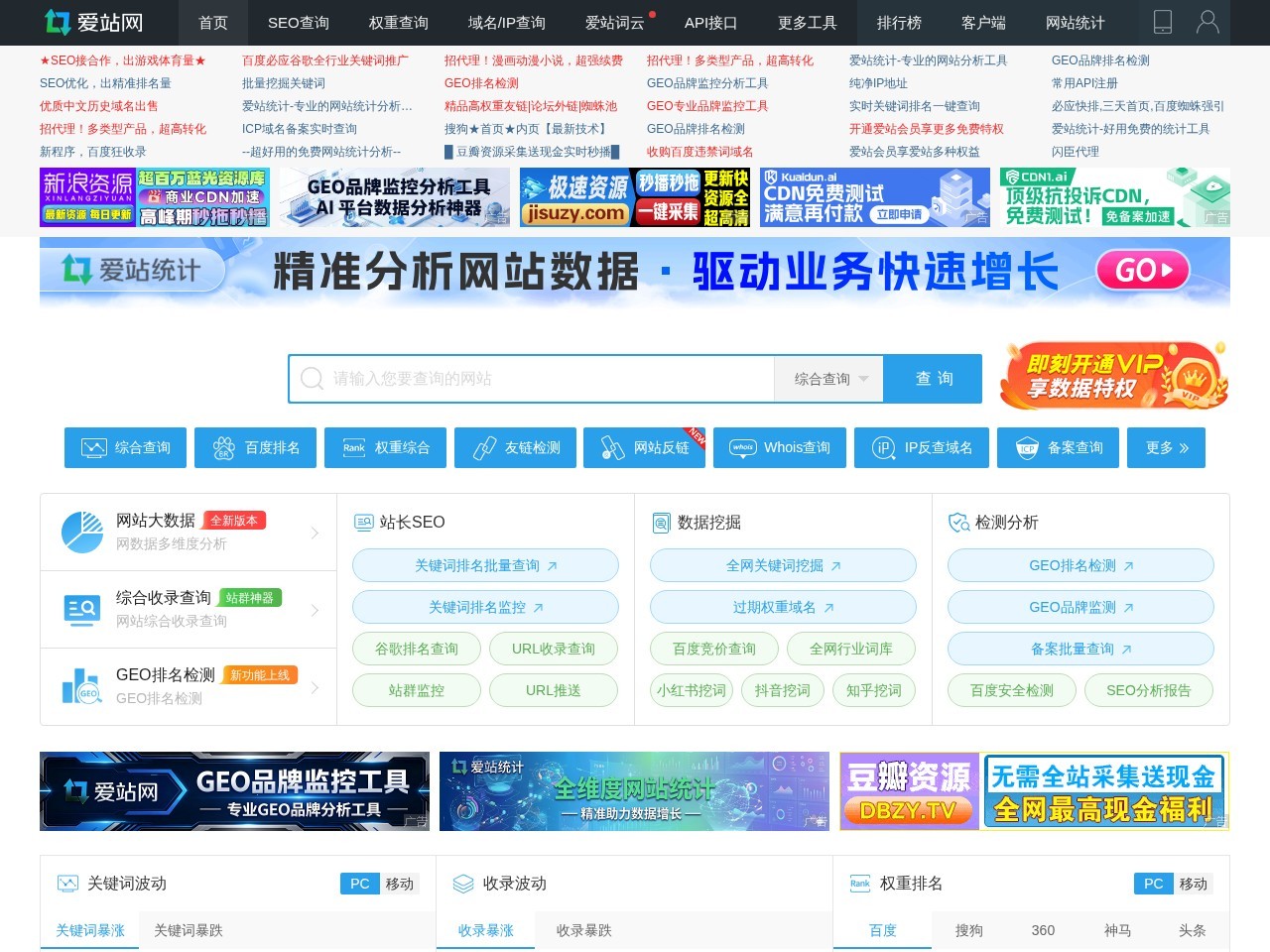This screenshot has width=1270, height=952.
Task: Expand the 更多 tools button
Action: pyautogui.click(x=1167, y=447)
